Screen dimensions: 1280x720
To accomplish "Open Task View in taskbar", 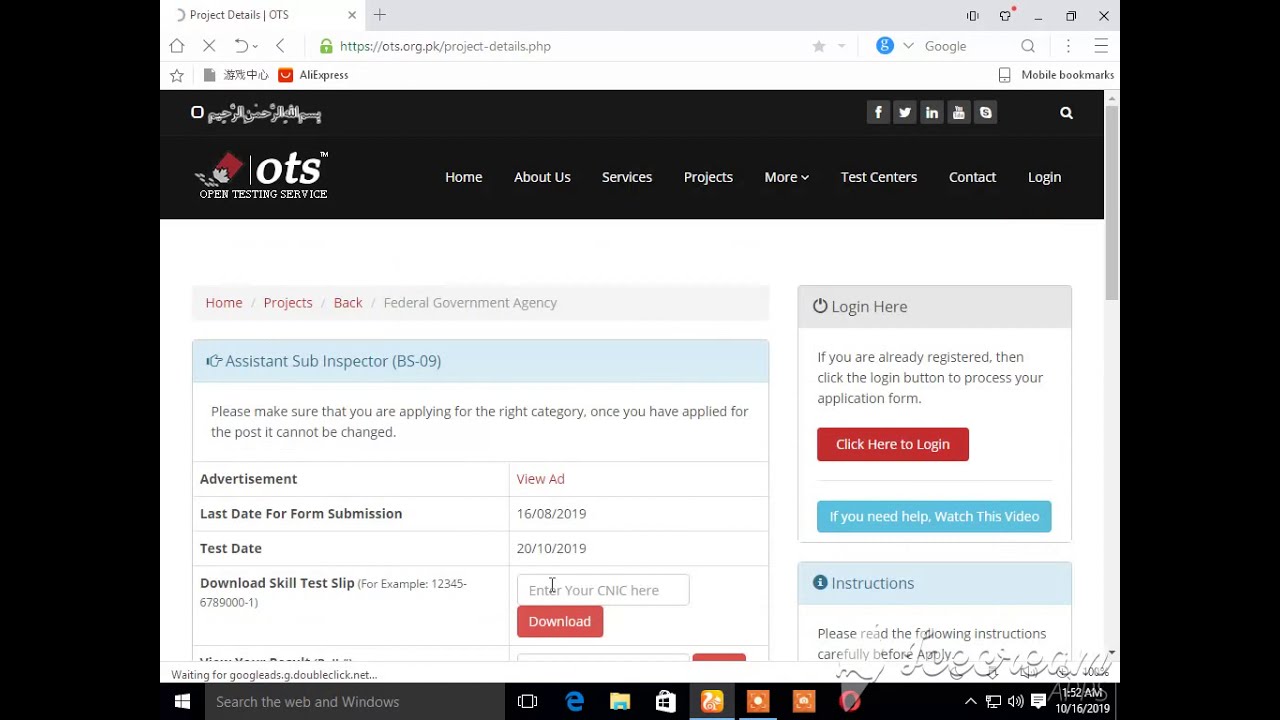I will point(528,702).
